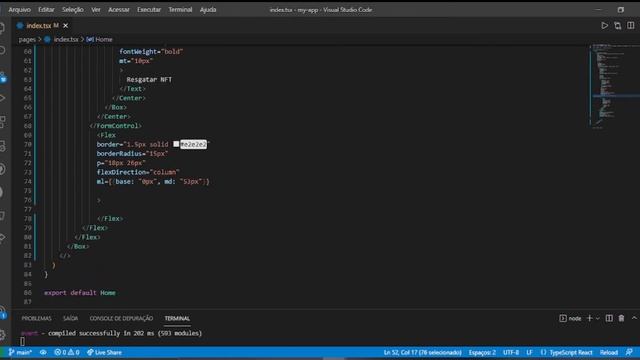Open the Seleção menu
Viewport: 640px width, 360px height.
(73, 9)
